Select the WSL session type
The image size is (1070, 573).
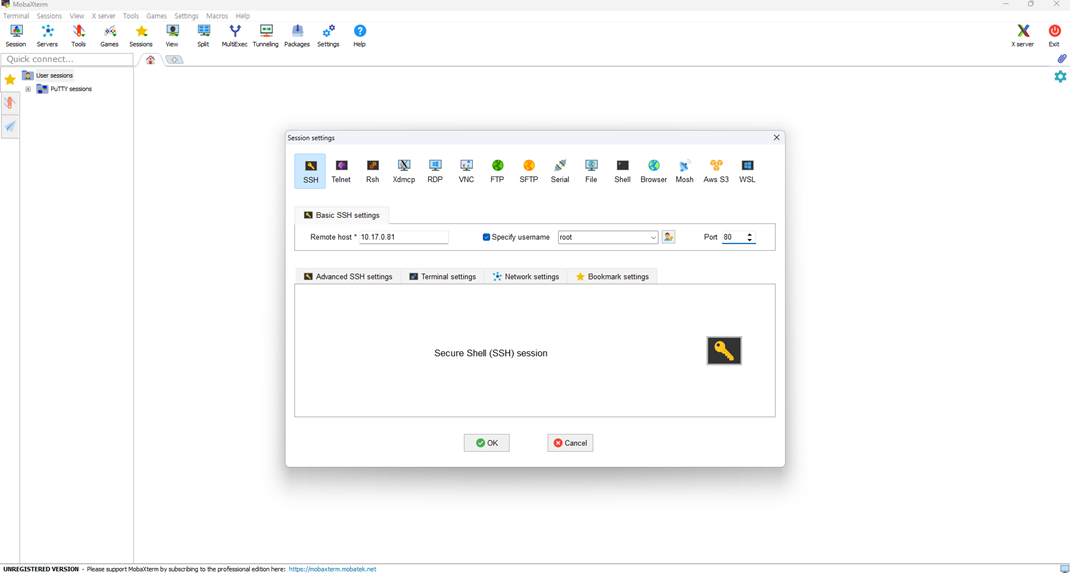[x=747, y=171]
